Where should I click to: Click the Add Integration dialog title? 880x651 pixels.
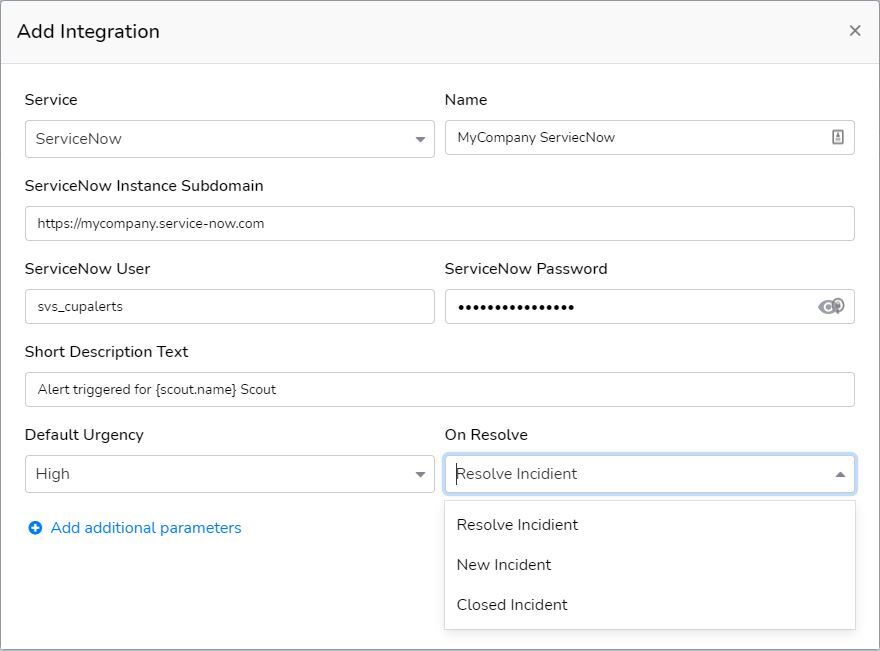[88, 31]
